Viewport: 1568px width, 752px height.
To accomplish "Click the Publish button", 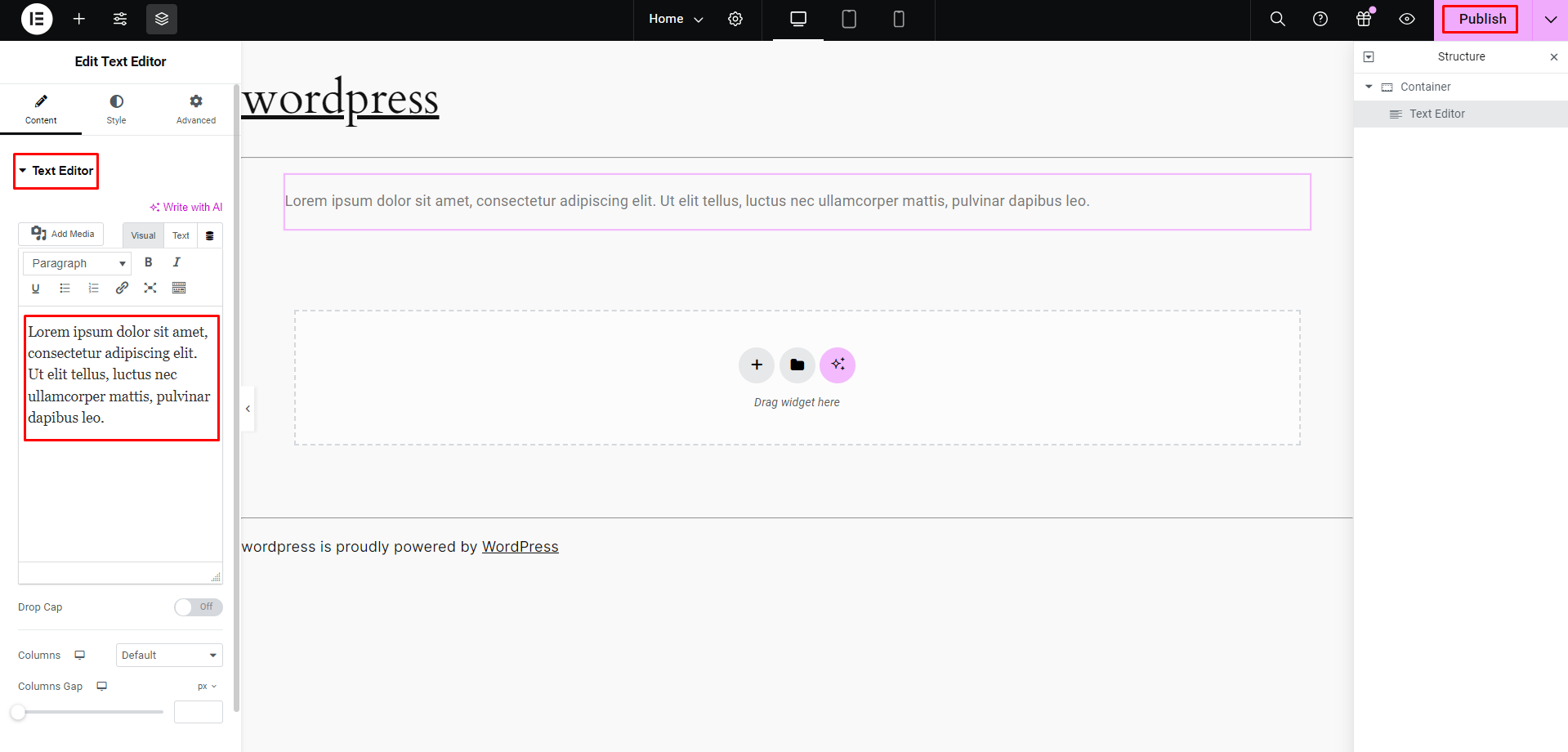I will (1480, 19).
